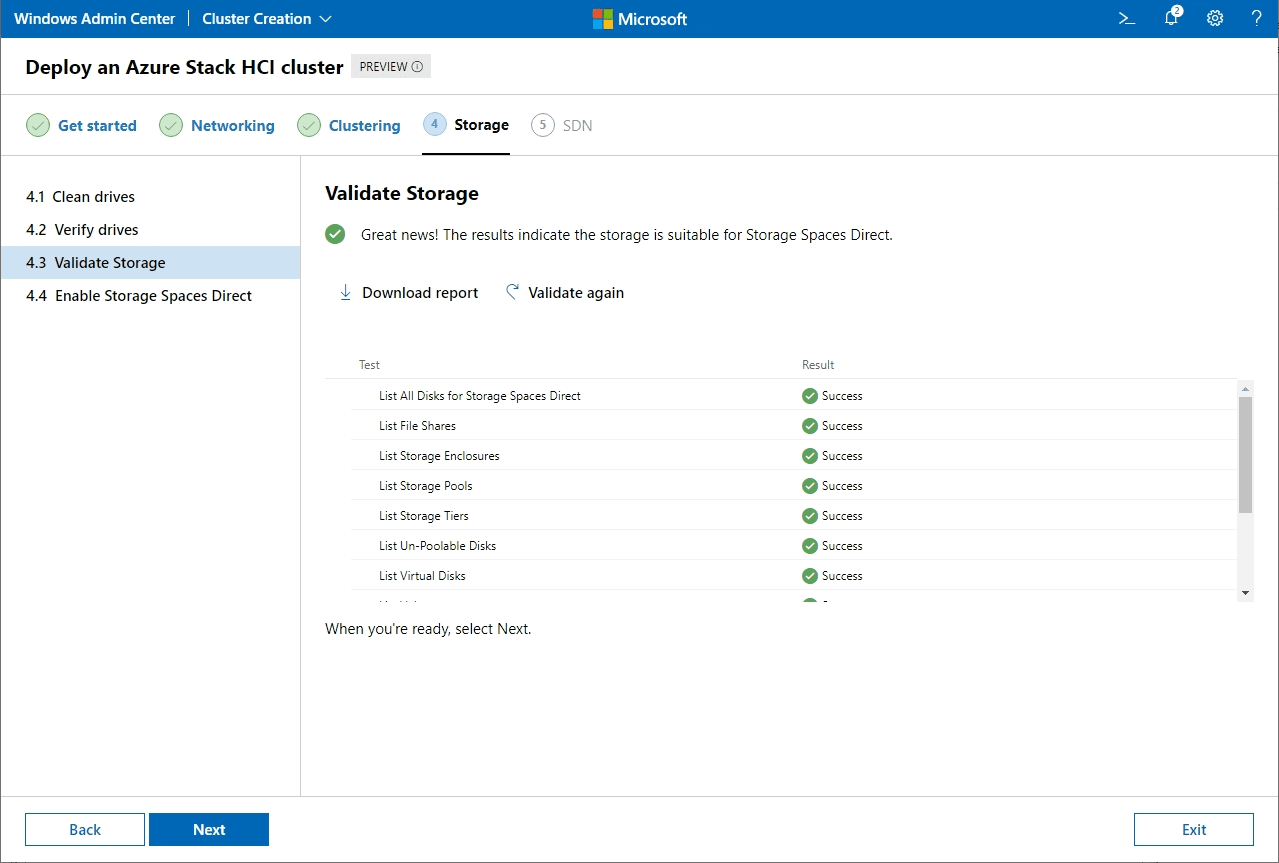Click the Validate again refresh icon

tap(511, 292)
